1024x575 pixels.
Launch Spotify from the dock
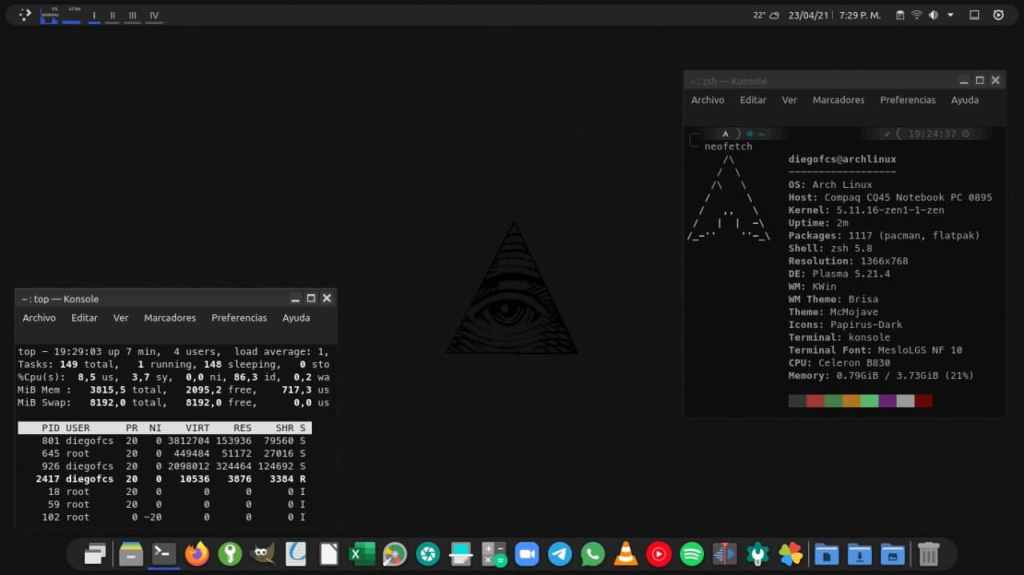[691, 554]
